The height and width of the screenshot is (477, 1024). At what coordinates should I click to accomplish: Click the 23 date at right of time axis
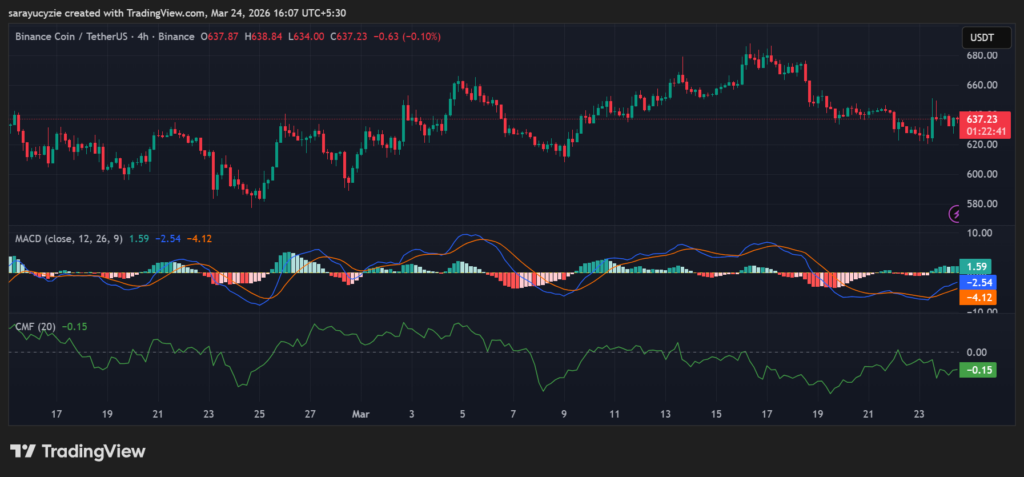919,413
